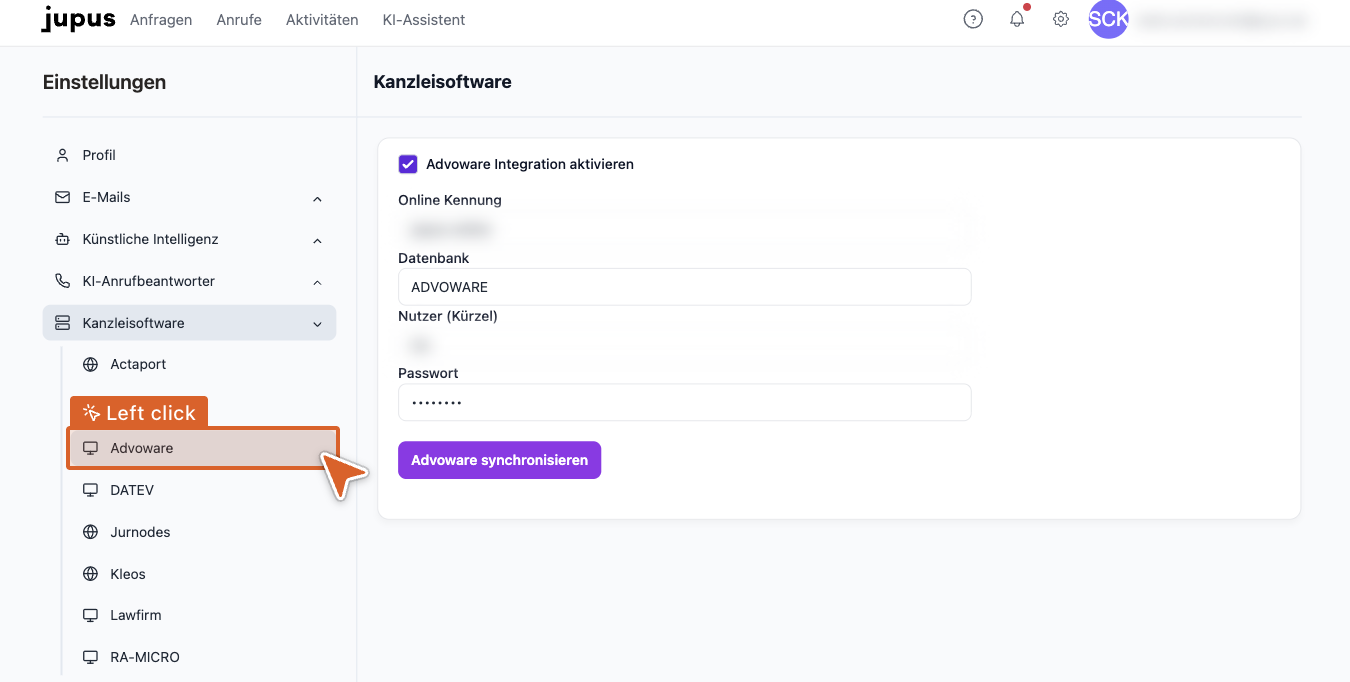Click the Nutzer (Kürzel) field

[685, 345]
